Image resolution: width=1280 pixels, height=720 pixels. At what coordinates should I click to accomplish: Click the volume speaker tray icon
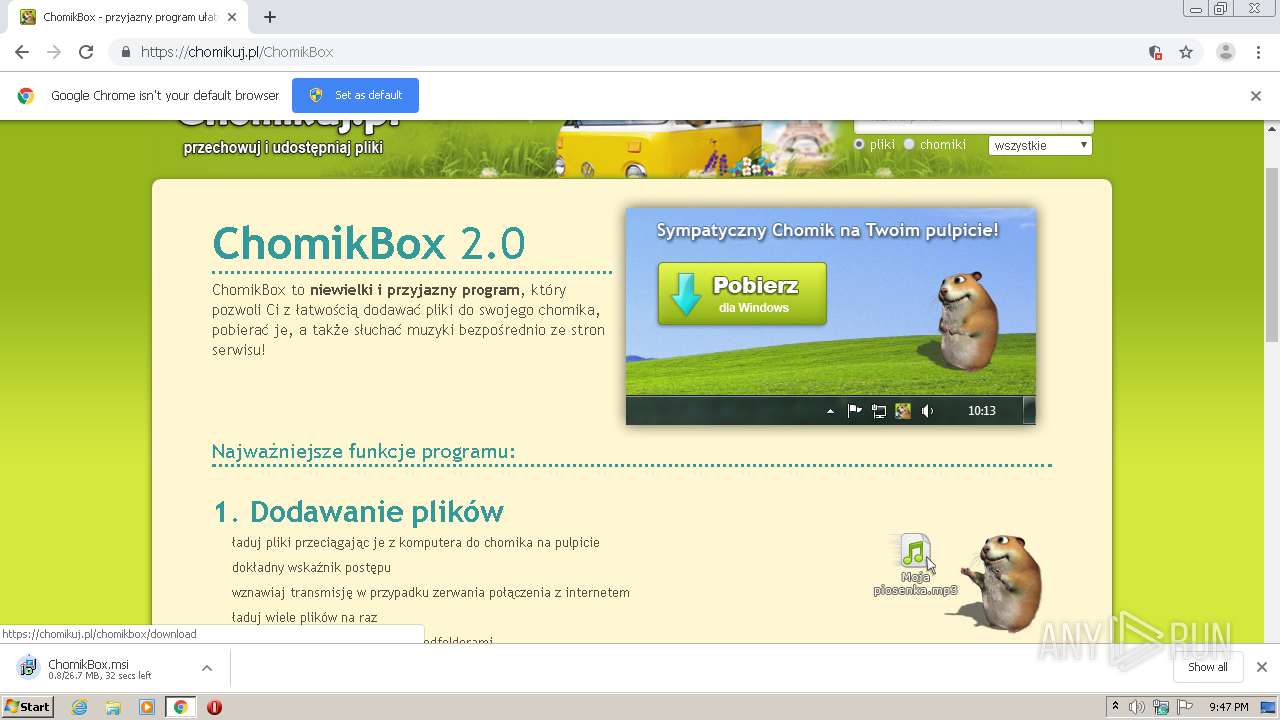click(1137, 707)
